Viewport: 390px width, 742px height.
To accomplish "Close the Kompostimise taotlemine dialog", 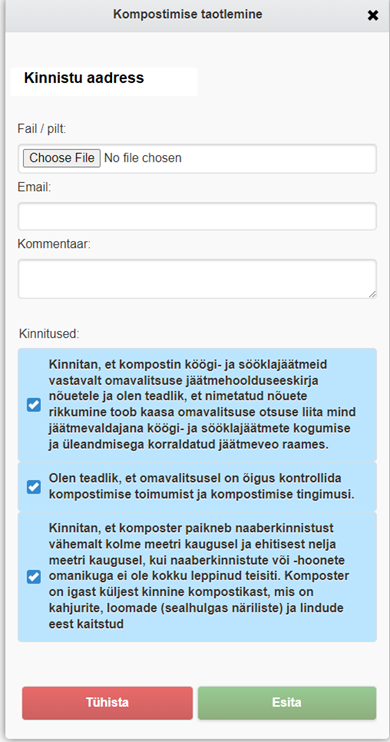I will point(373,16).
